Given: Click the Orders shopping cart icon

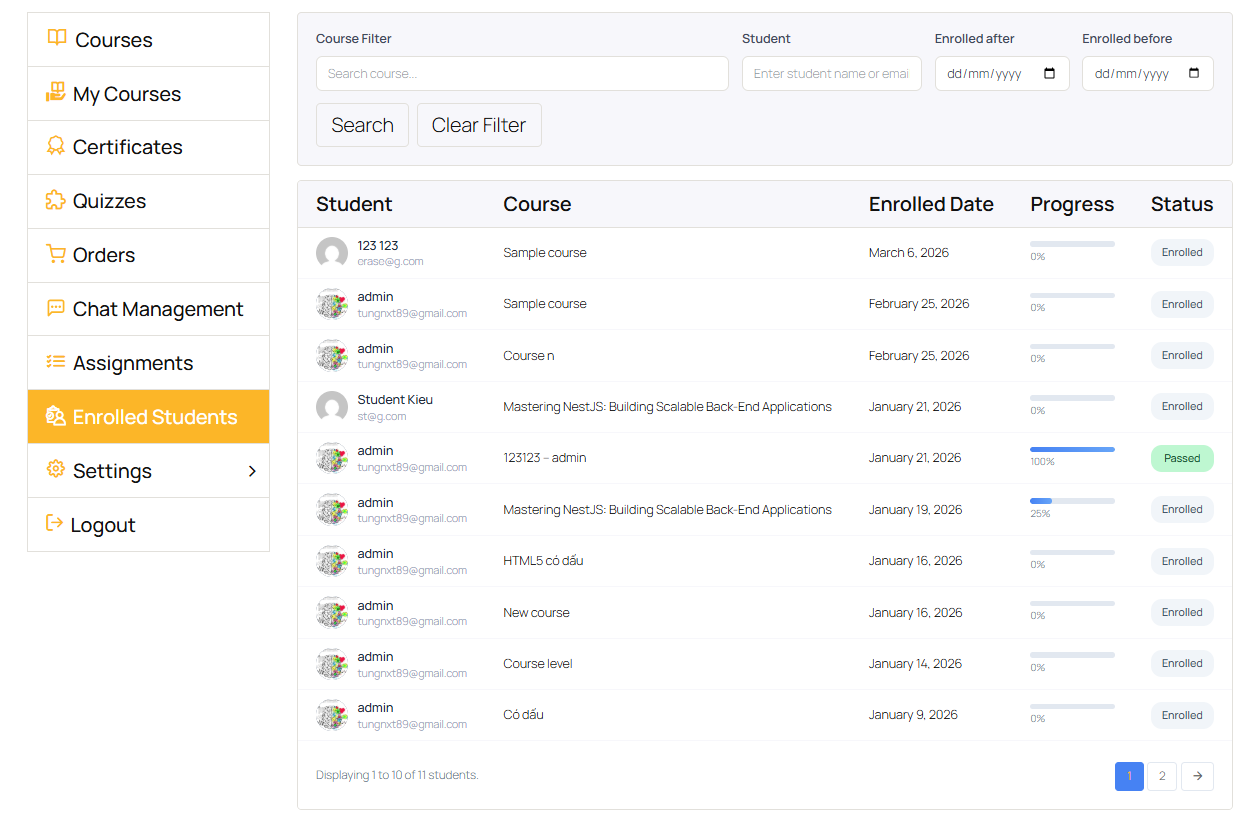Looking at the screenshot, I should [56, 254].
